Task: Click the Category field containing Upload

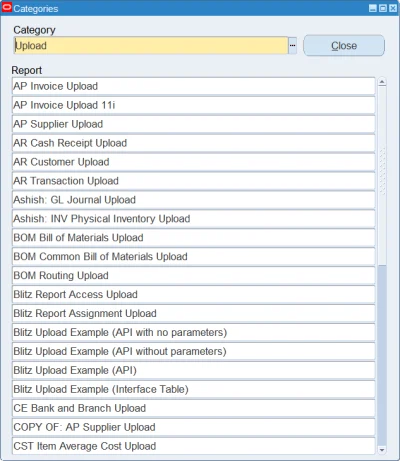Action: coord(151,46)
